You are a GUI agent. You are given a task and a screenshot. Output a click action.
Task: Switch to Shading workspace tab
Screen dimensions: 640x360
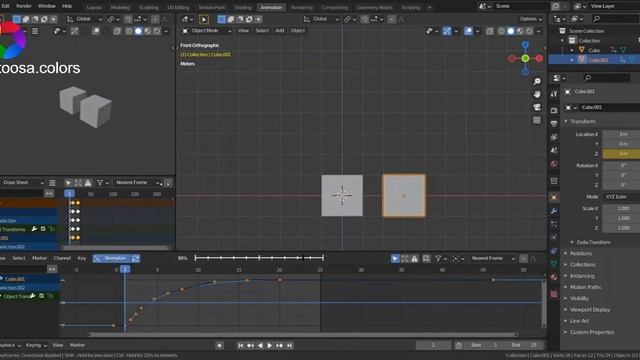coord(243,7)
